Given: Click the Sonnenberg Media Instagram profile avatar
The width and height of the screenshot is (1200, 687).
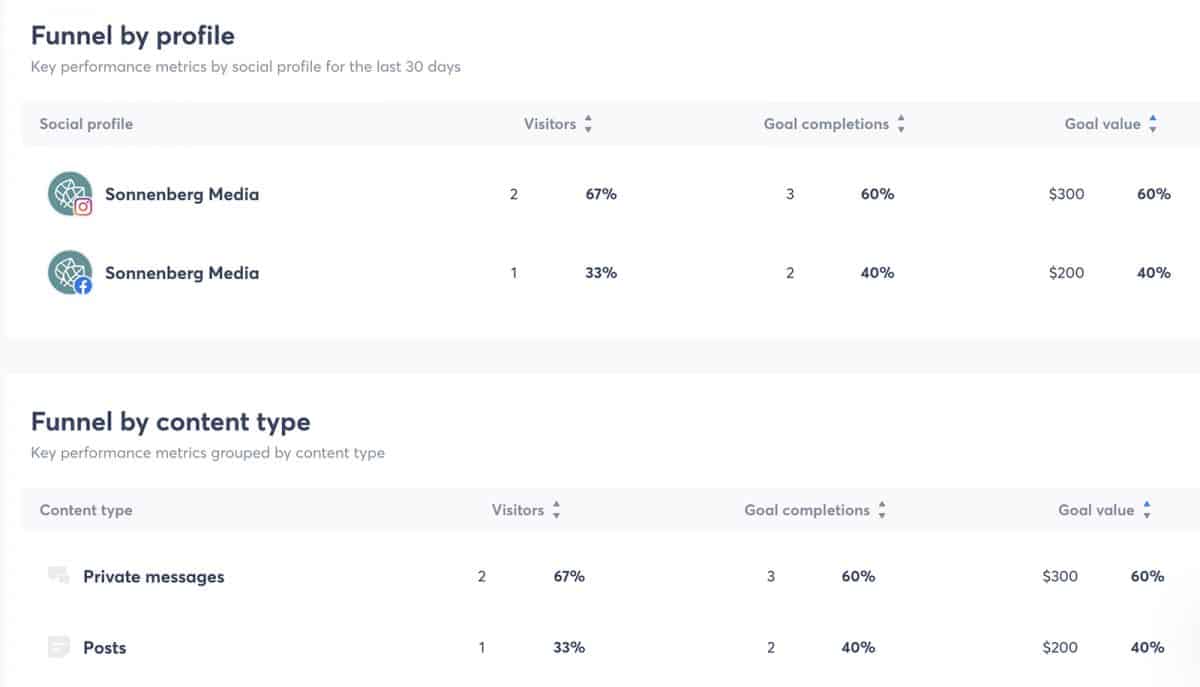Looking at the screenshot, I should (x=70, y=194).
